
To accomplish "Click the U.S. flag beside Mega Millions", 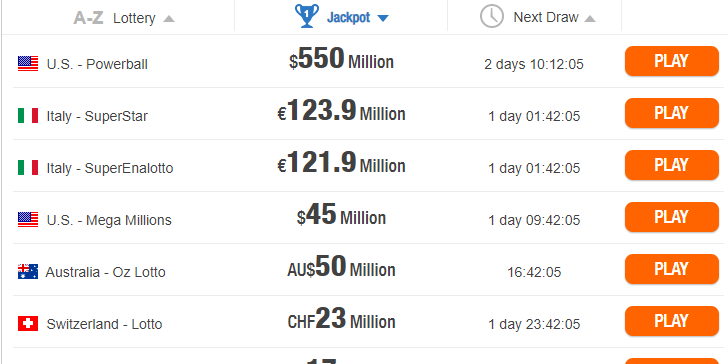I will [x=28, y=220].
